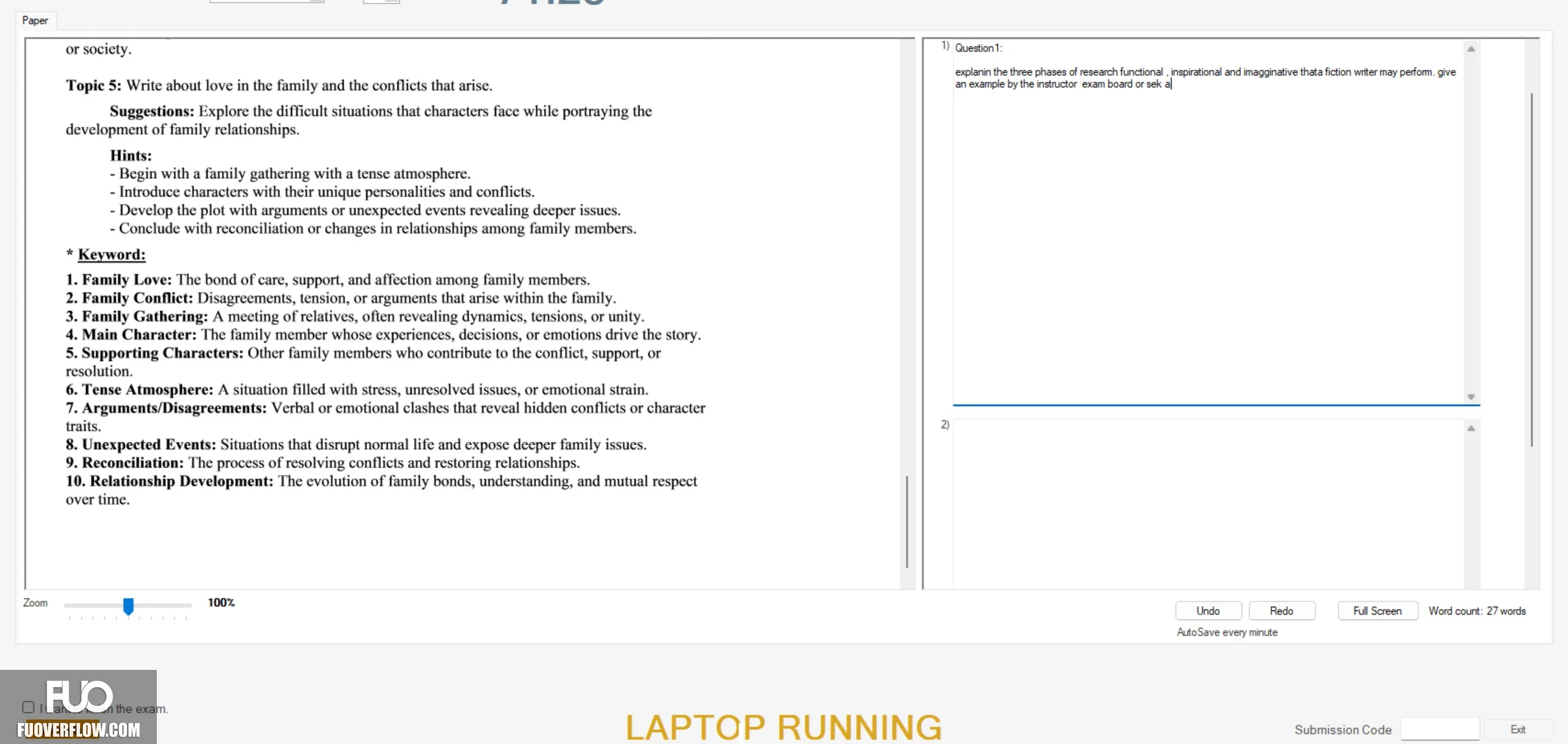Click keyword '8. Unexpected Events:'
The image size is (1568, 744).
(141, 445)
